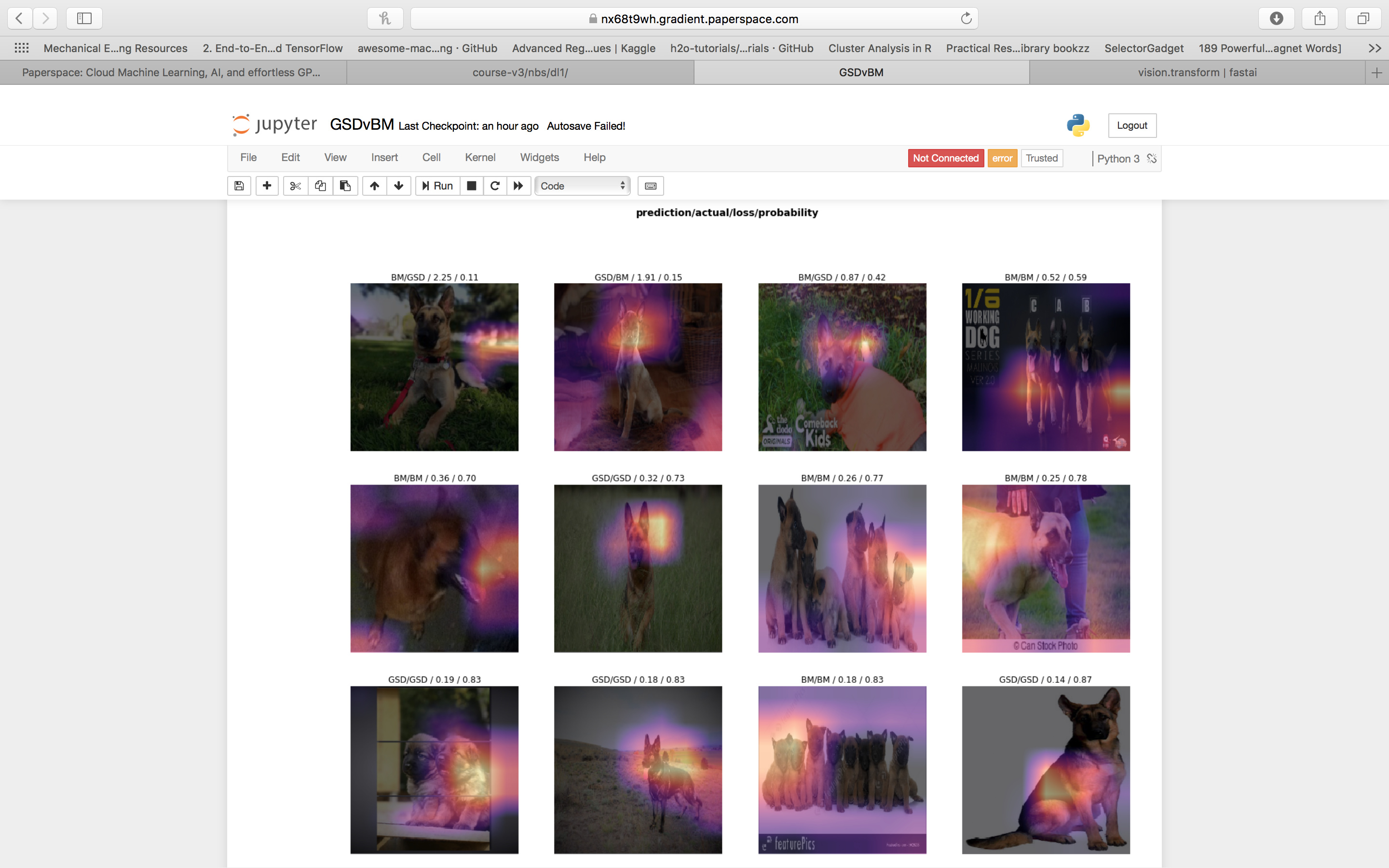Toggle the Trusted notebook indicator
The height and width of the screenshot is (868, 1389).
click(x=1041, y=158)
